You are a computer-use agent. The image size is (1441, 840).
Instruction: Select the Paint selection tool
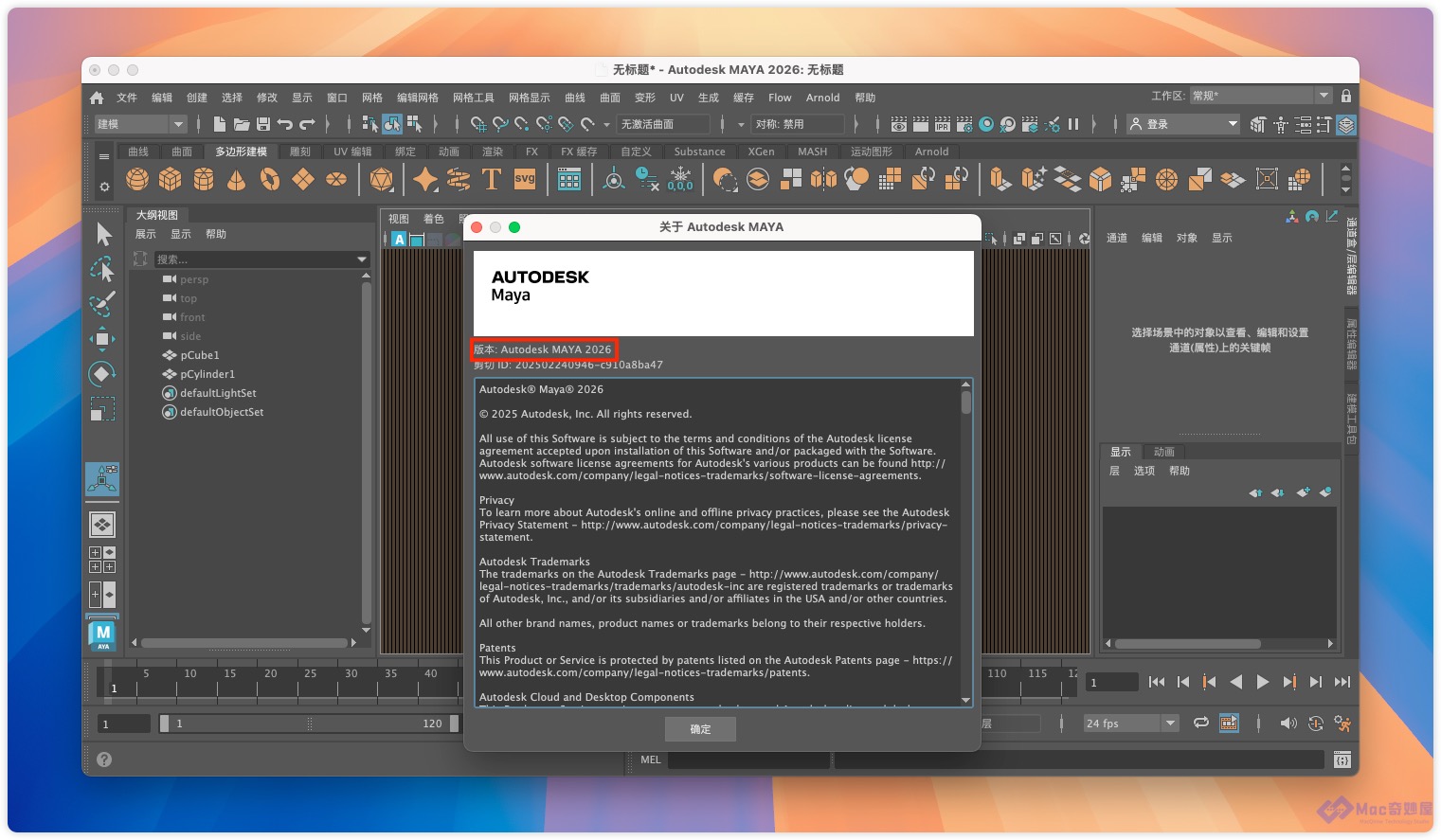pos(102,304)
